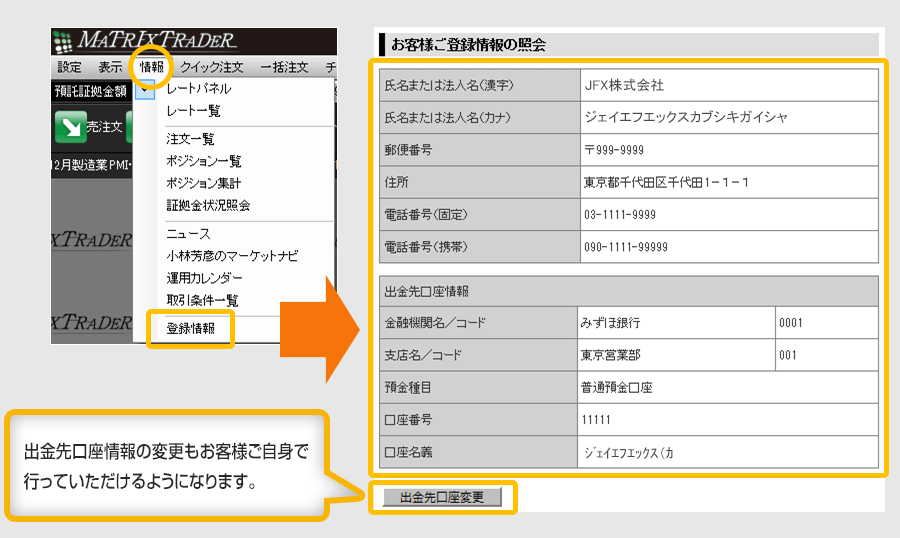Click the JFX株式会社 name cell
The width and height of the screenshot is (900, 538).
click(x=729, y=86)
